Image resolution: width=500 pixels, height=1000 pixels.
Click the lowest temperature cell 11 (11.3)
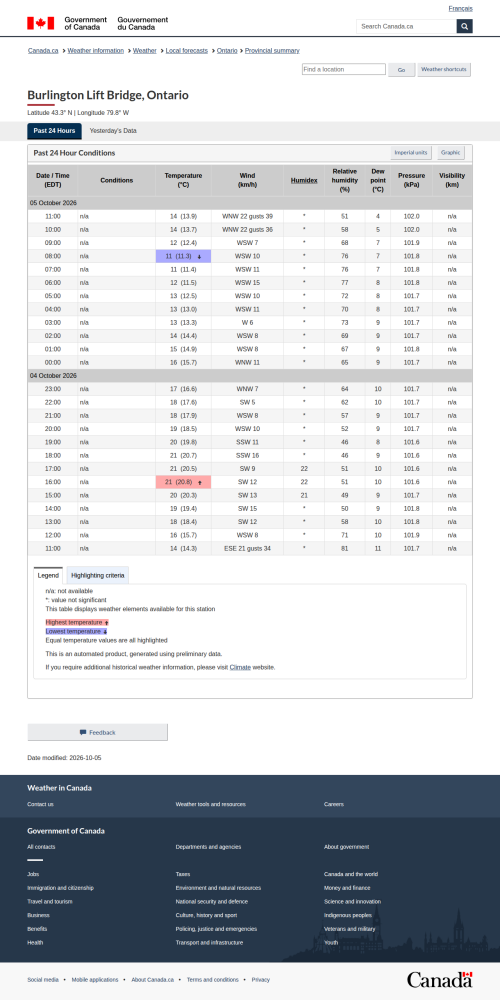click(x=183, y=256)
